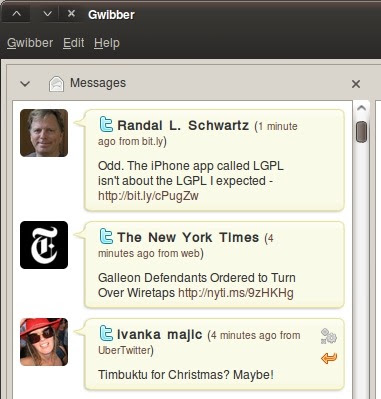The height and width of the screenshot is (399, 381).
Task: Reply to Ivanka majic's tweet with orange arrow
Action: [x=329, y=358]
